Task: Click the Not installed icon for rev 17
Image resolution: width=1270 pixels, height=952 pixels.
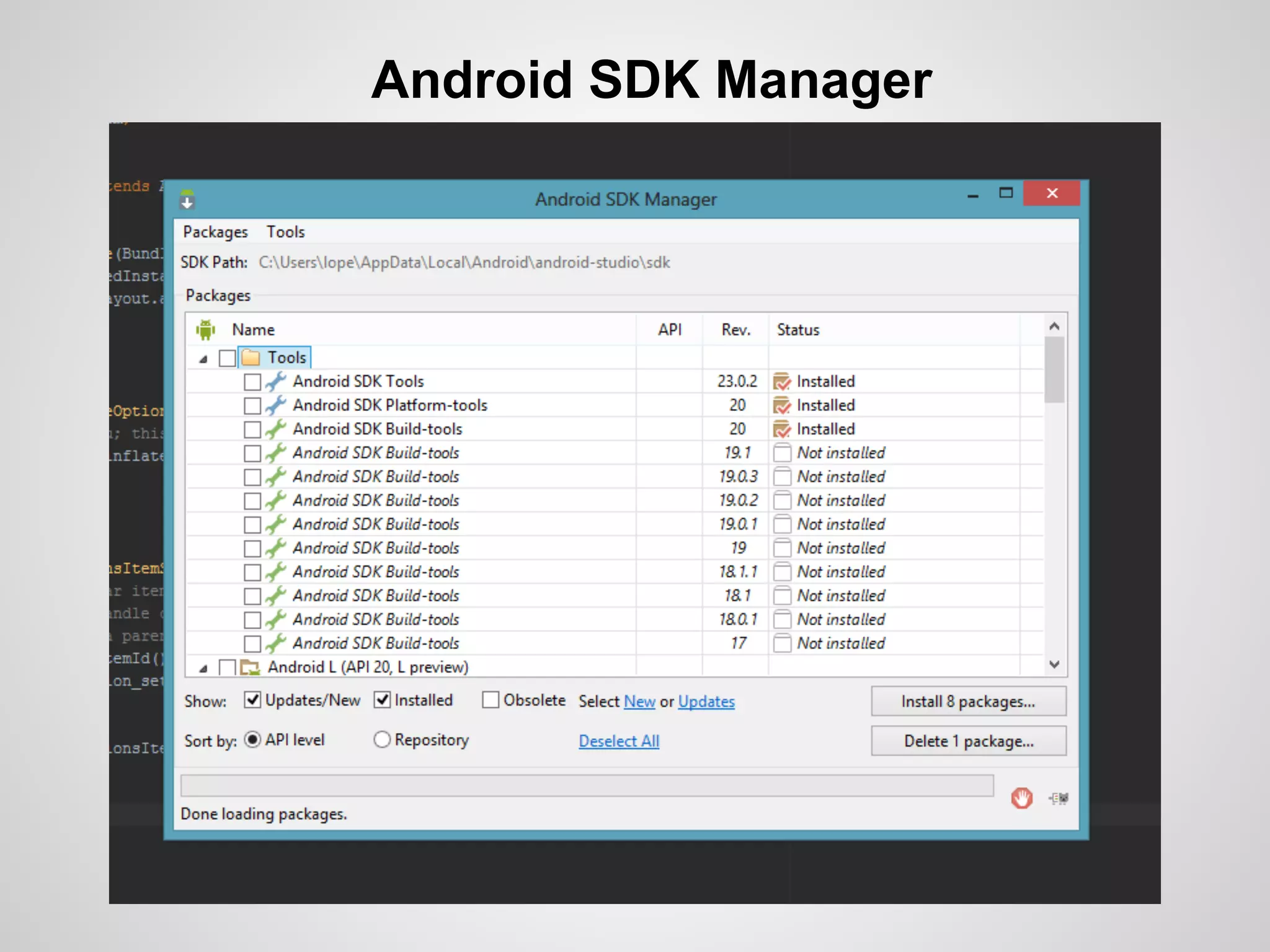Action: tap(782, 643)
